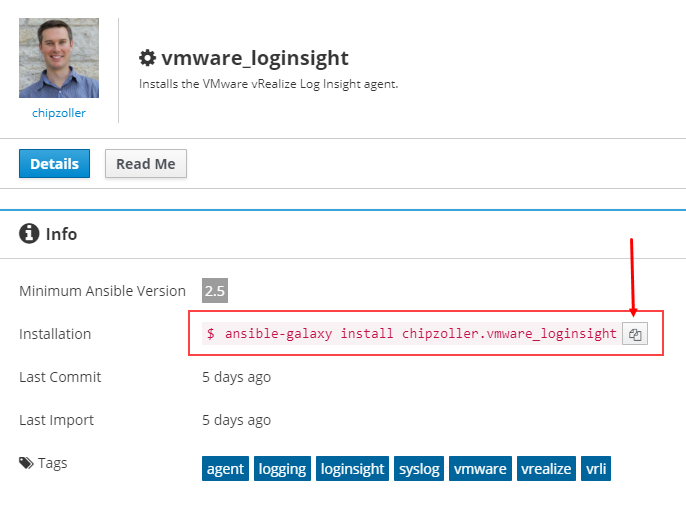Pick the vrli tag
This screenshot has height=524, width=686.
596,469
